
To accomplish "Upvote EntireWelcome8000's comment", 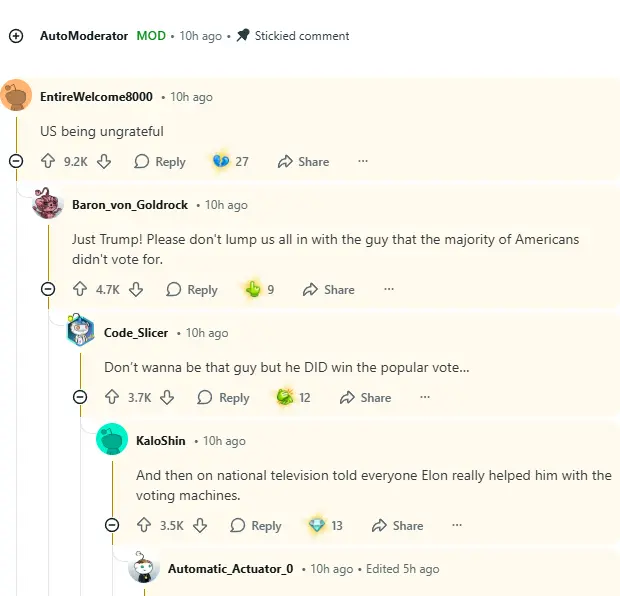I will [x=47, y=161].
